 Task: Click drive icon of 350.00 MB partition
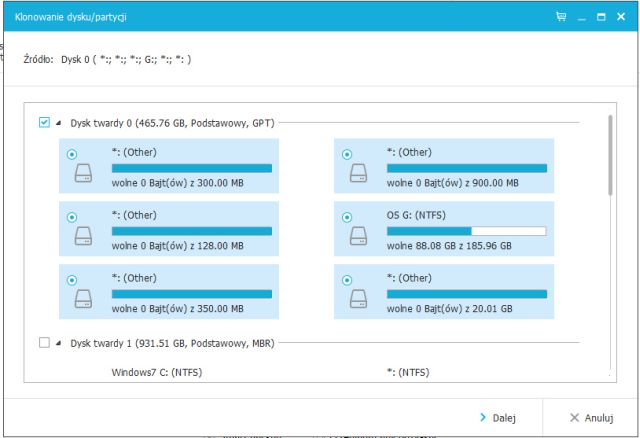click(x=82, y=298)
